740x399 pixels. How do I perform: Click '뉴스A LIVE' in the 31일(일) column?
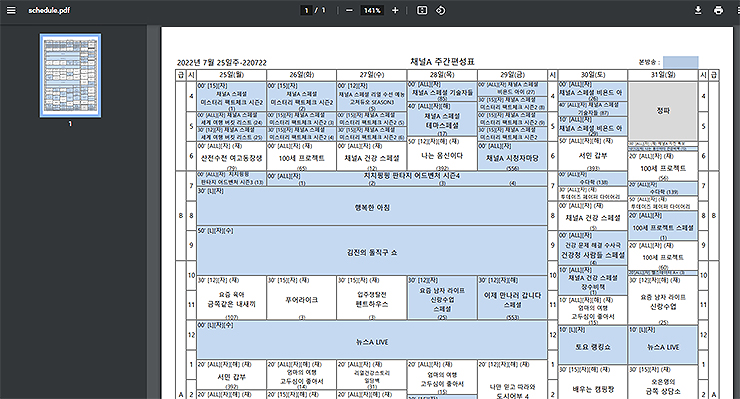point(663,345)
